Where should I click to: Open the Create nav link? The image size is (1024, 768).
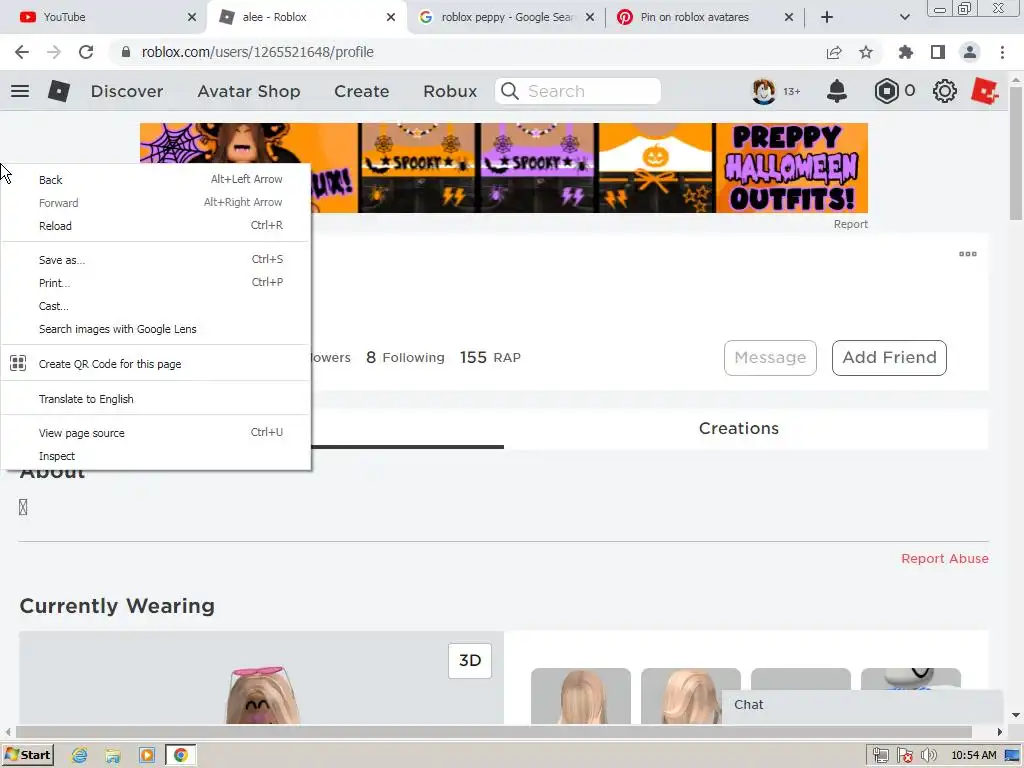(x=362, y=91)
